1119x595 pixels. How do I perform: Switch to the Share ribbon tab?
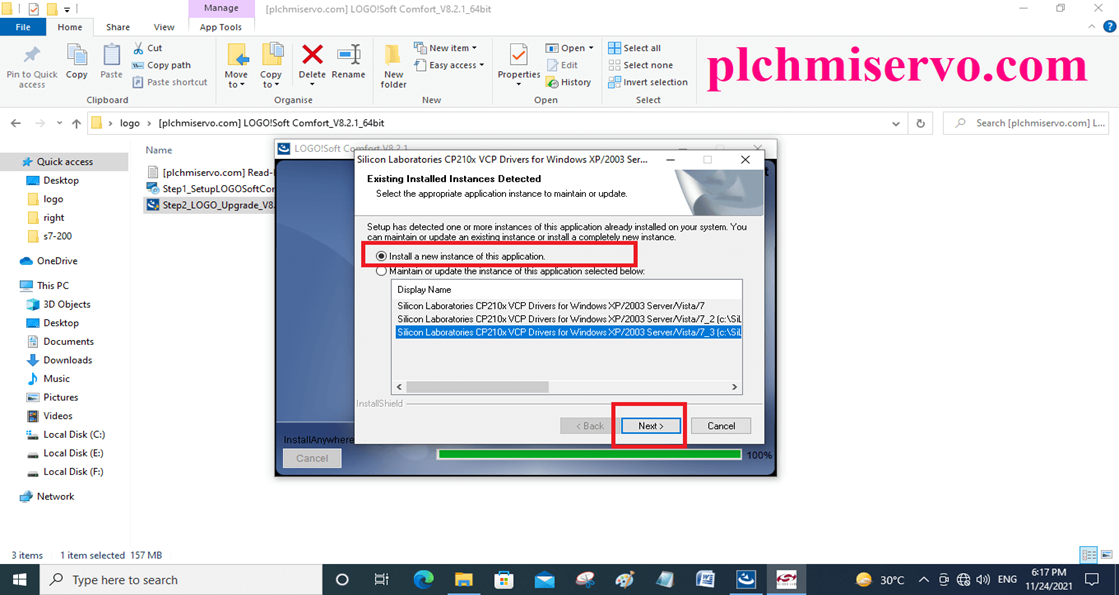click(x=118, y=27)
